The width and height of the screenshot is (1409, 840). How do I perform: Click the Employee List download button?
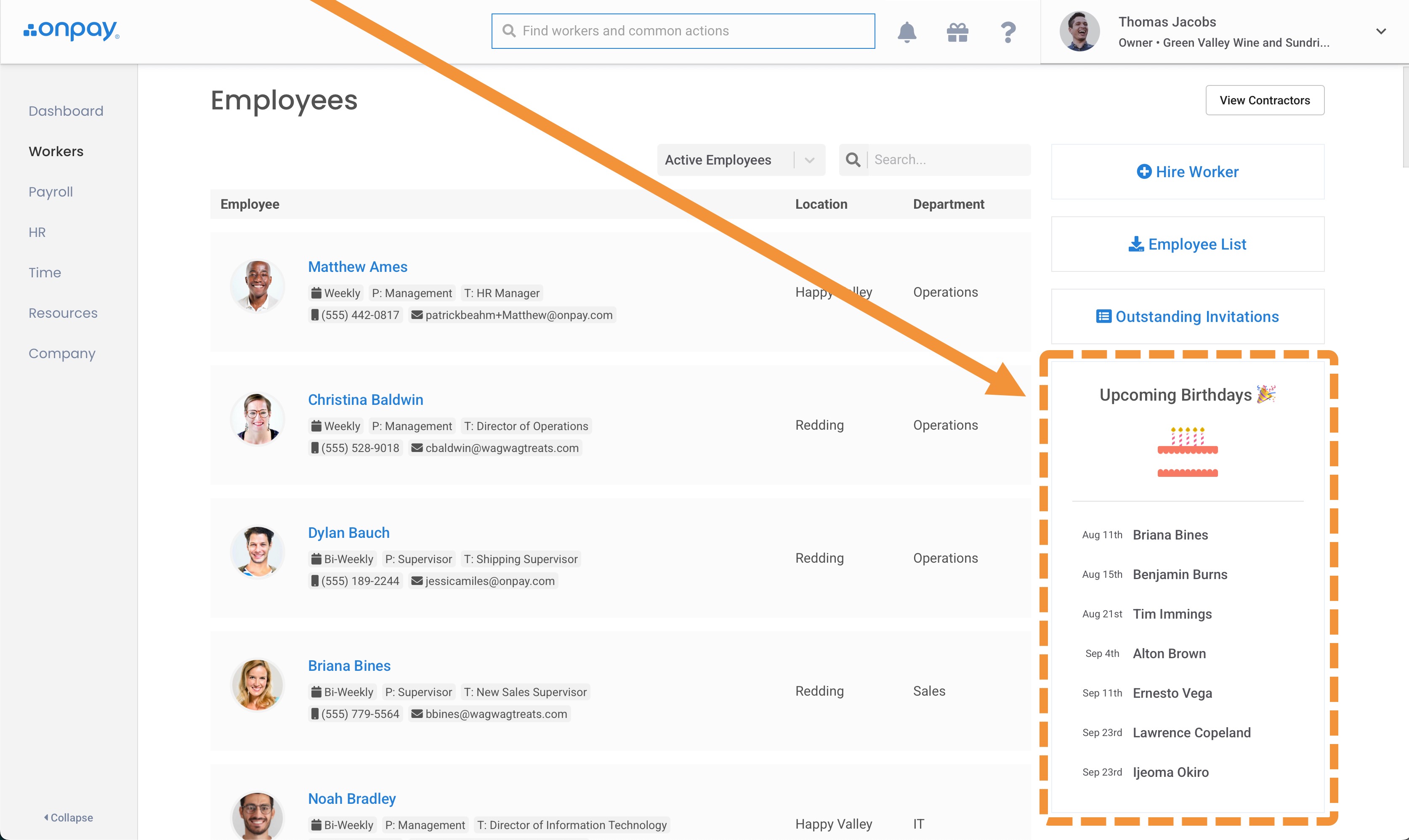click(1187, 244)
